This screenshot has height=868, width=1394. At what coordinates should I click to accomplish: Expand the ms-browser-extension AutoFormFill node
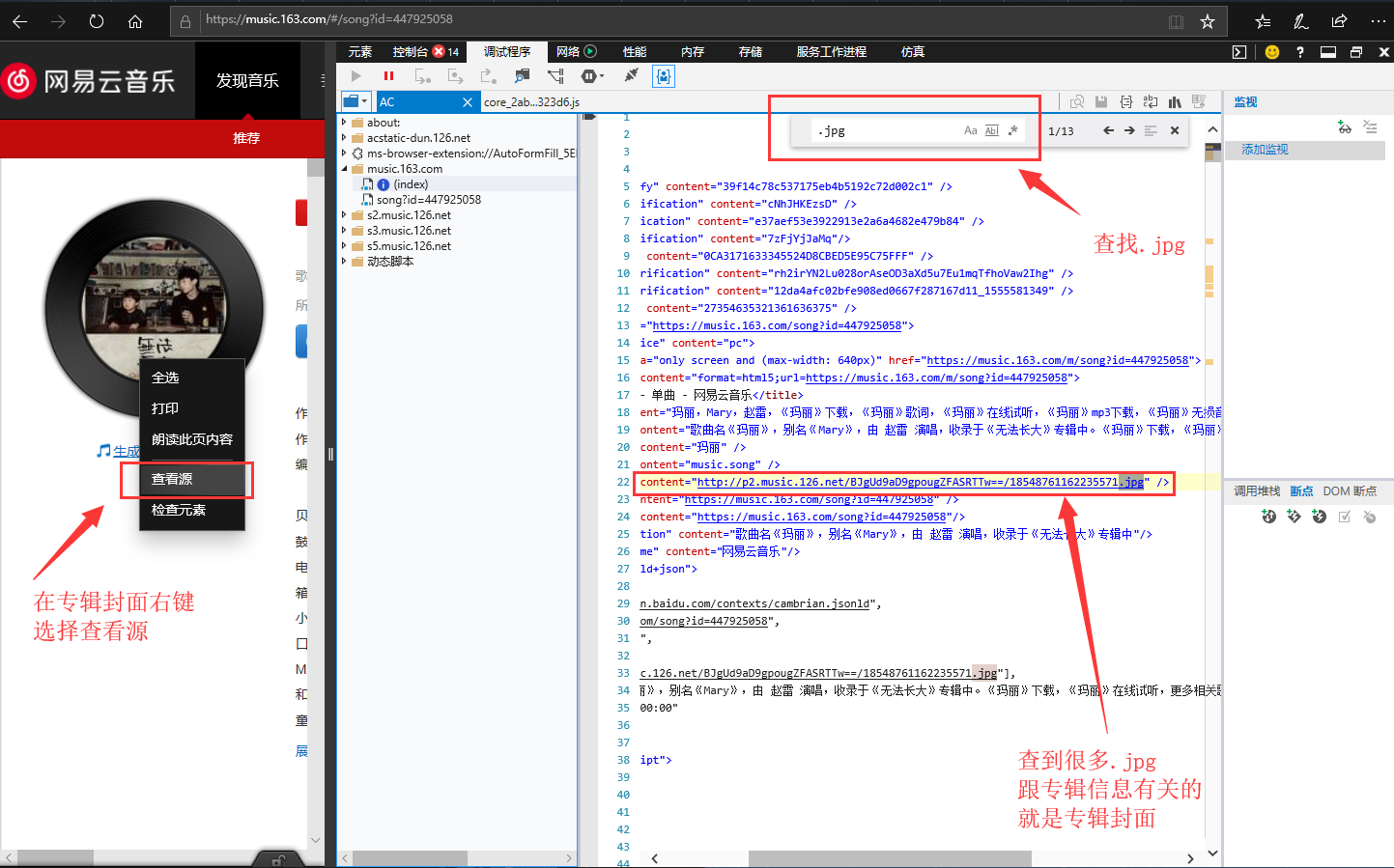tap(344, 154)
